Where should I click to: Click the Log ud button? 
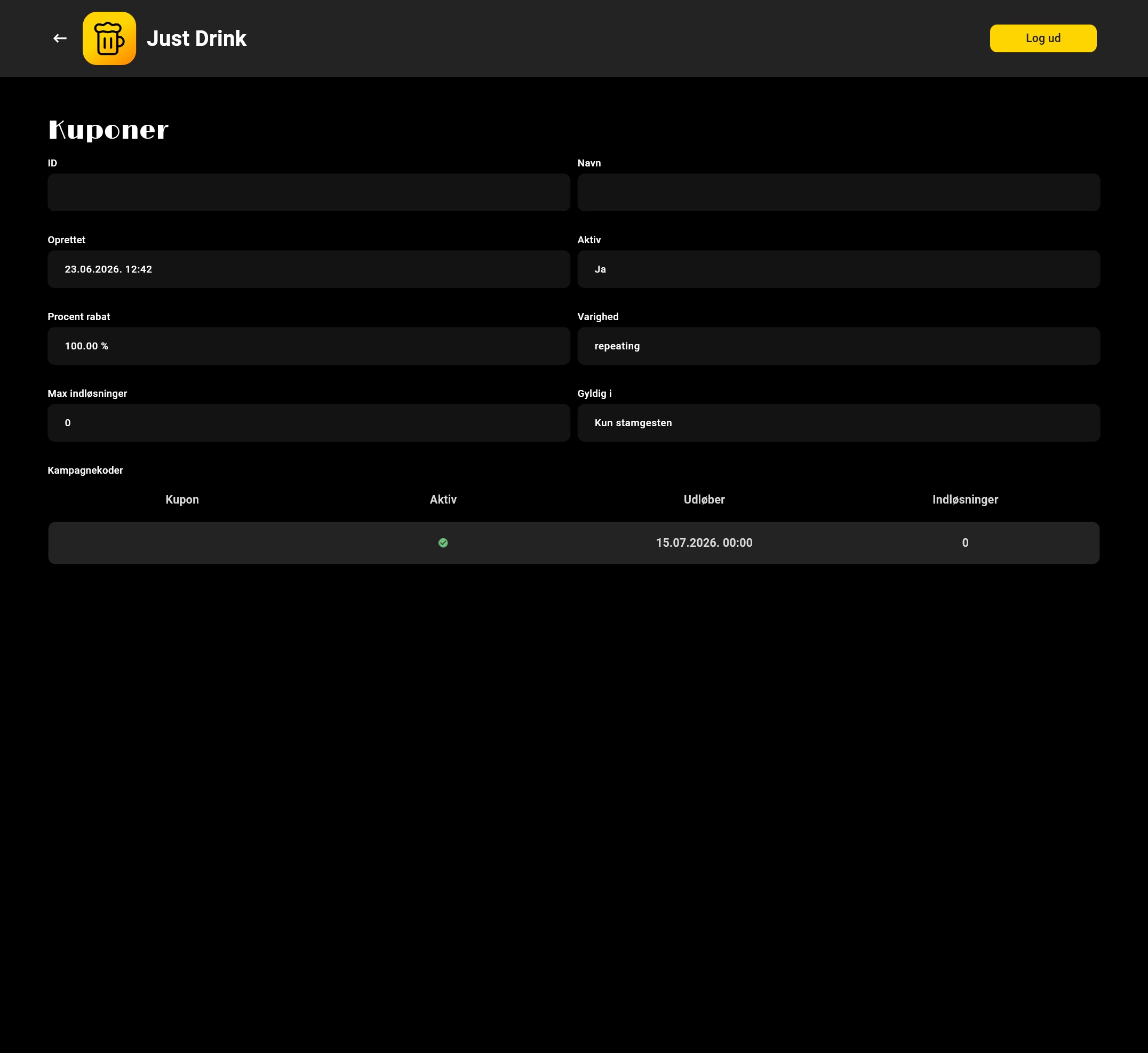point(1042,38)
